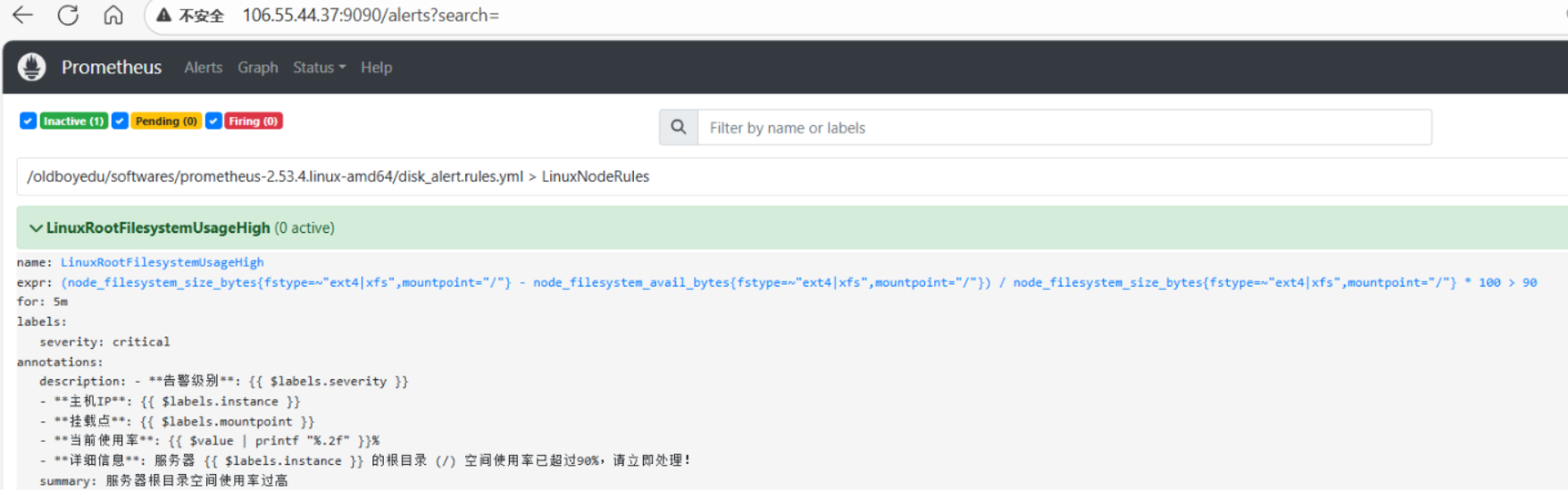Open the alert expr query link
The image size is (1568, 490).
tap(799, 282)
